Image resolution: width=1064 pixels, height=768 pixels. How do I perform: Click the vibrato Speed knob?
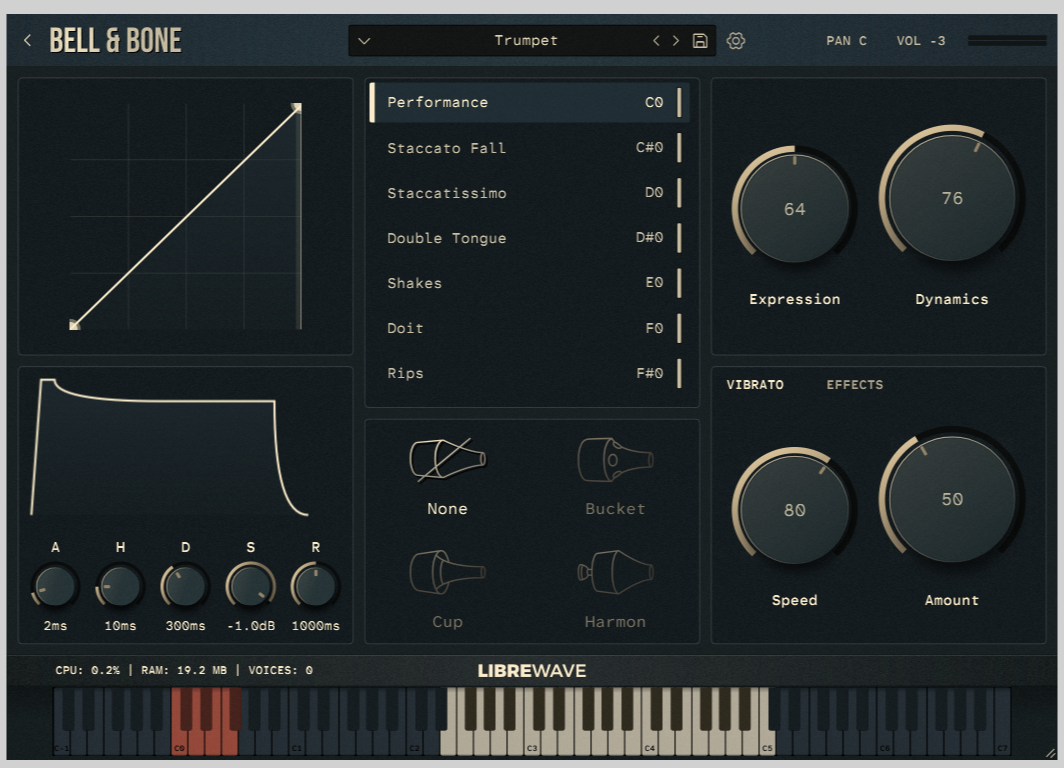[x=795, y=510]
